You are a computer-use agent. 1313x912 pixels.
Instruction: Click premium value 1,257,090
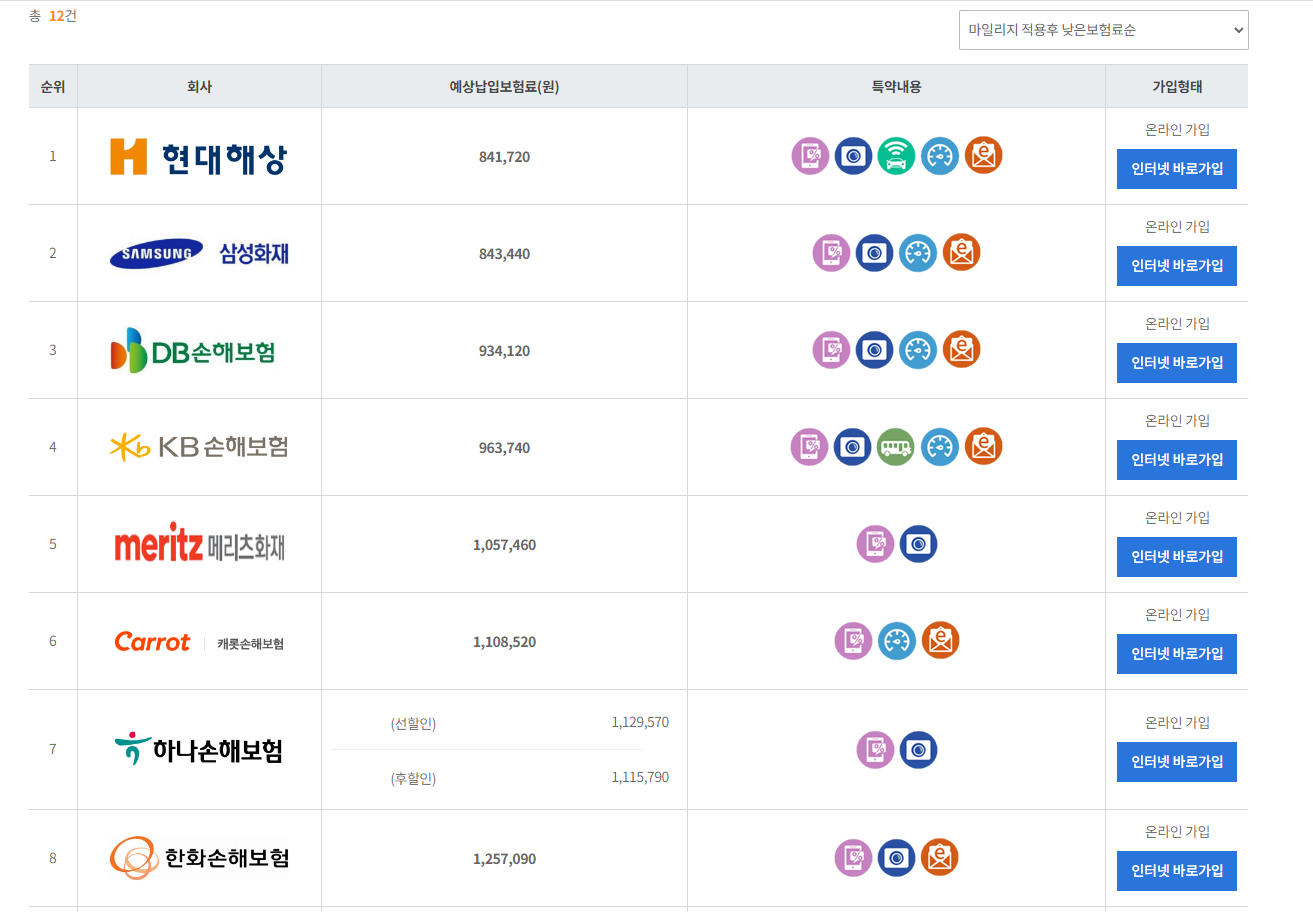(x=504, y=859)
